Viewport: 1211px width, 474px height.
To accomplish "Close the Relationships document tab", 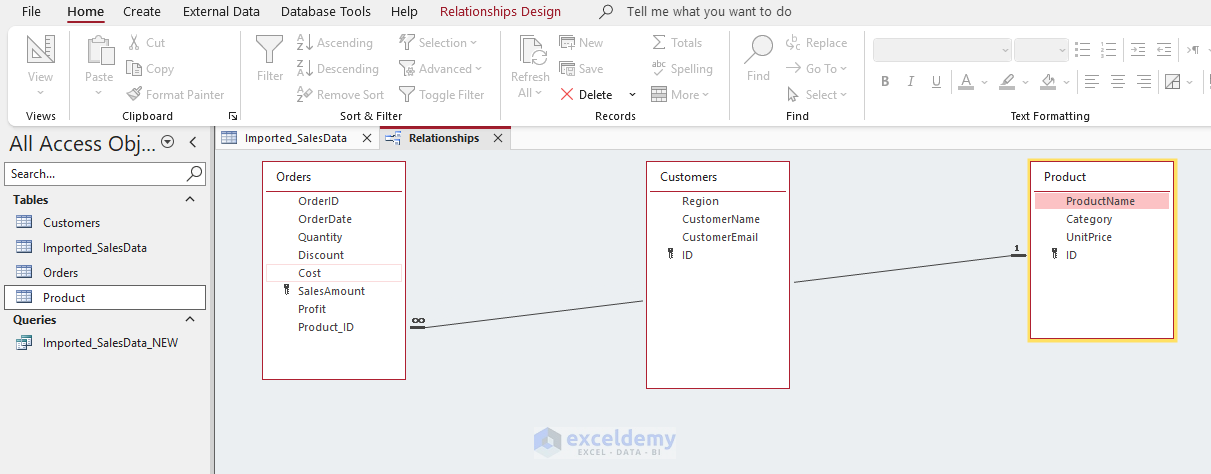I will [x=498, y=138].
